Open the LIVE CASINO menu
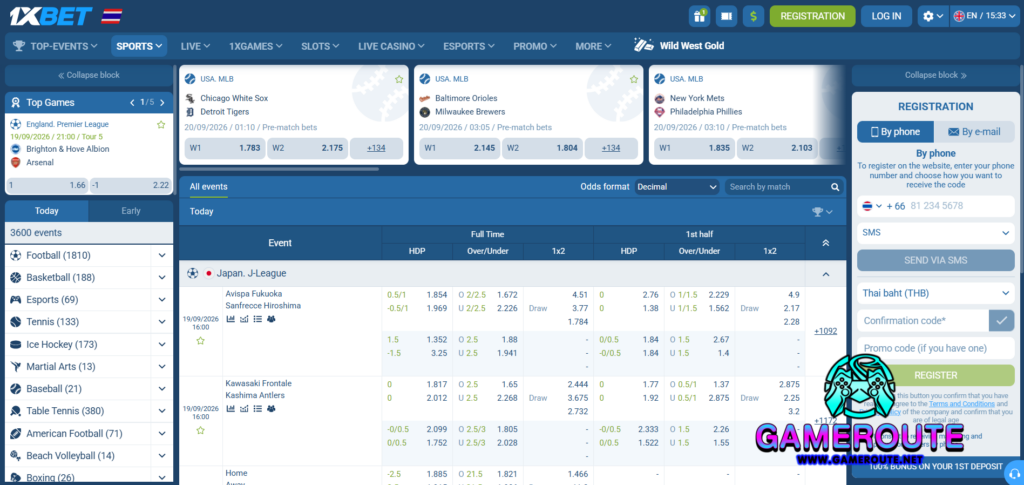 (391, 46)
